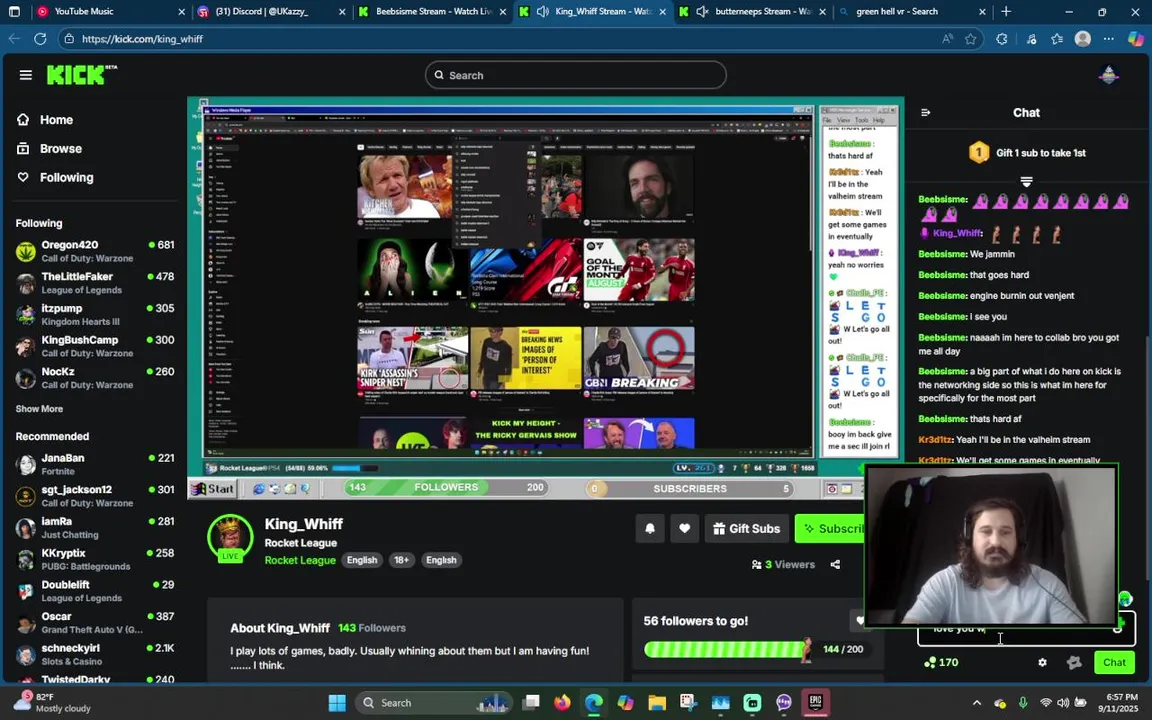Image resolution: width=1152 pixels, height=720 pixels.
Task: Show hidden system tray icons chevron
Action: (x=976, y=702)
